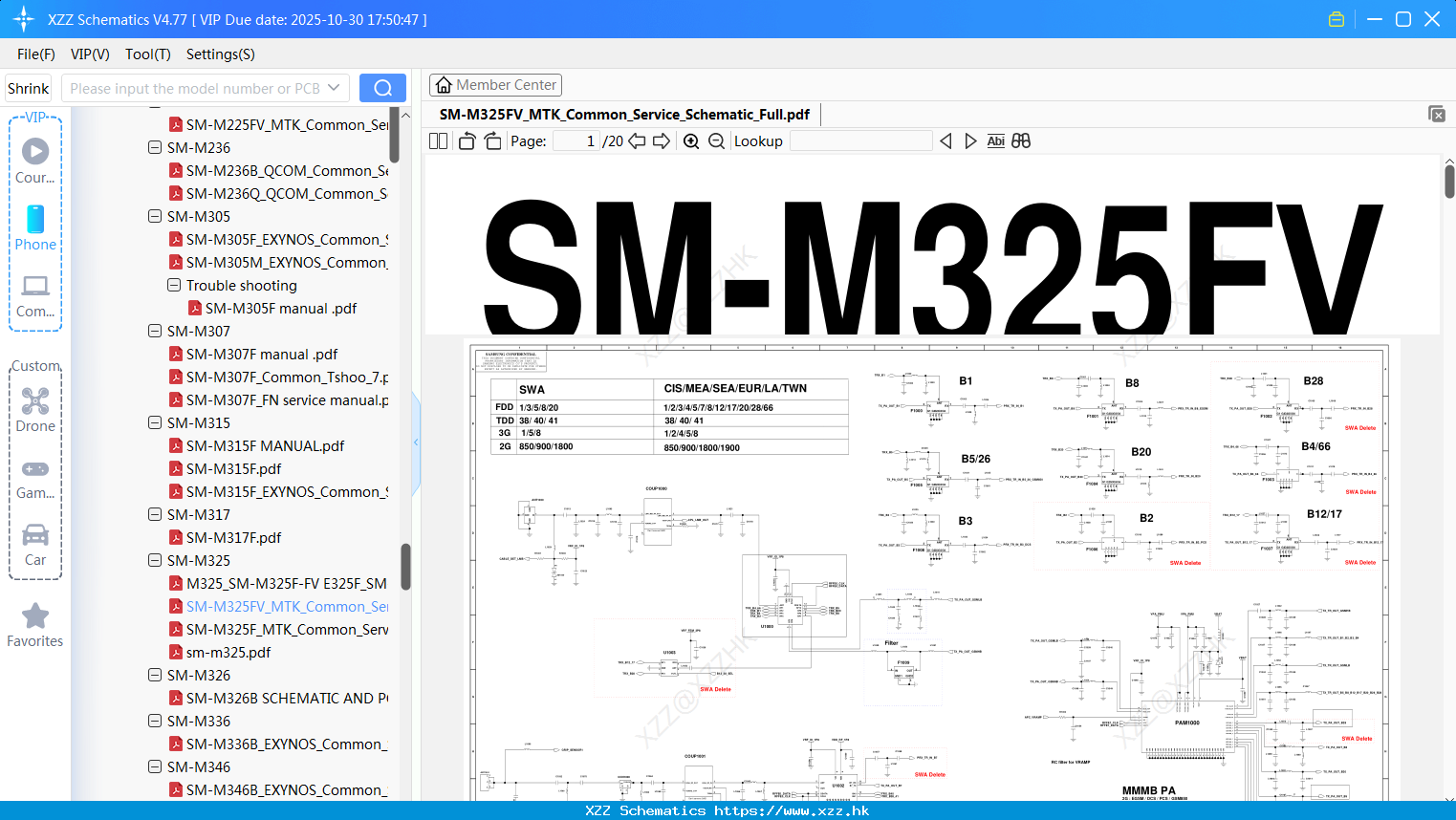
Task: Collapse the SM-M325 tree node
Action: pyautogui.click(x=155, y=560)
